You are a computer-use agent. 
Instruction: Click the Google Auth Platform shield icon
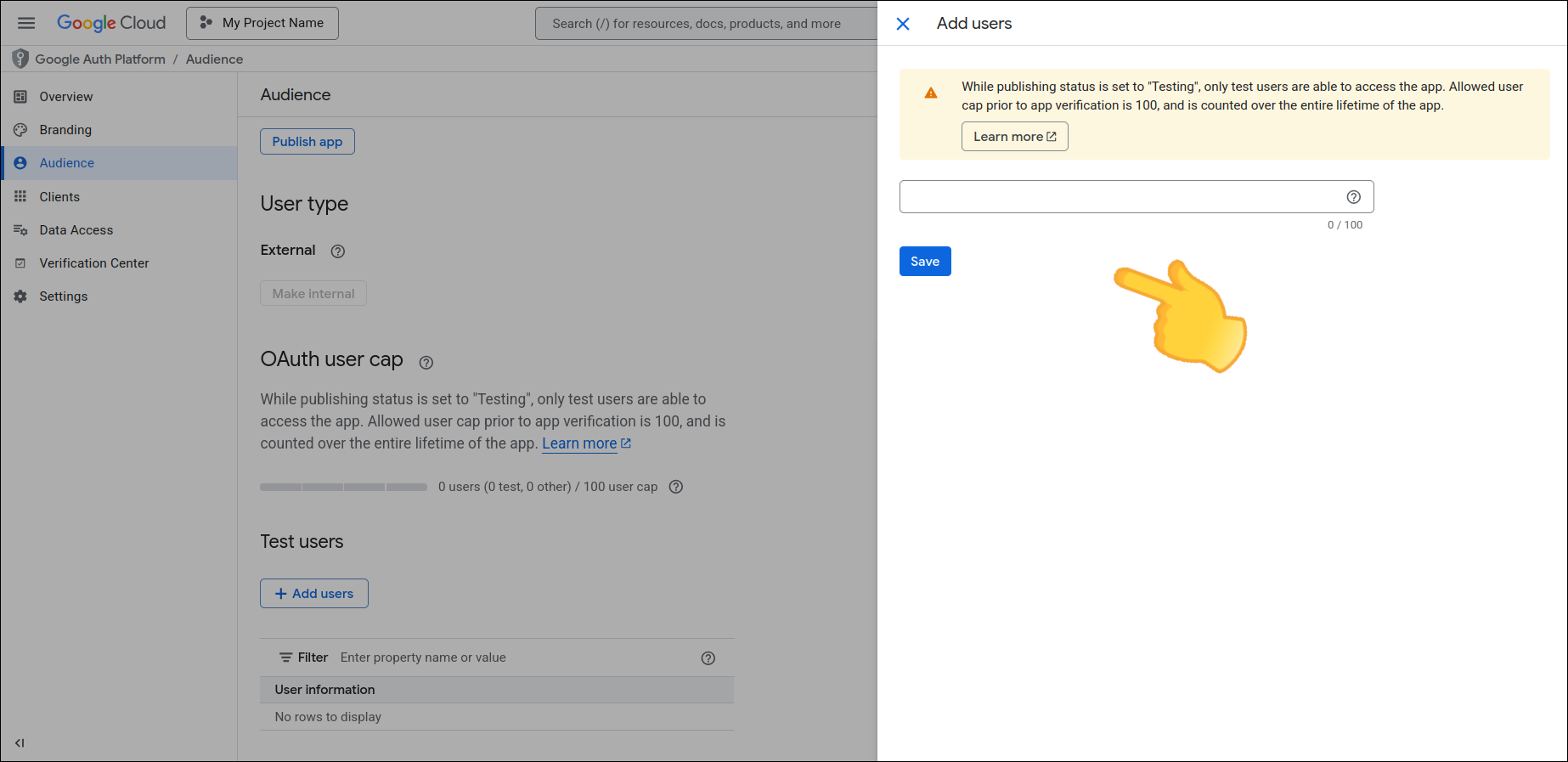(20, 59)
